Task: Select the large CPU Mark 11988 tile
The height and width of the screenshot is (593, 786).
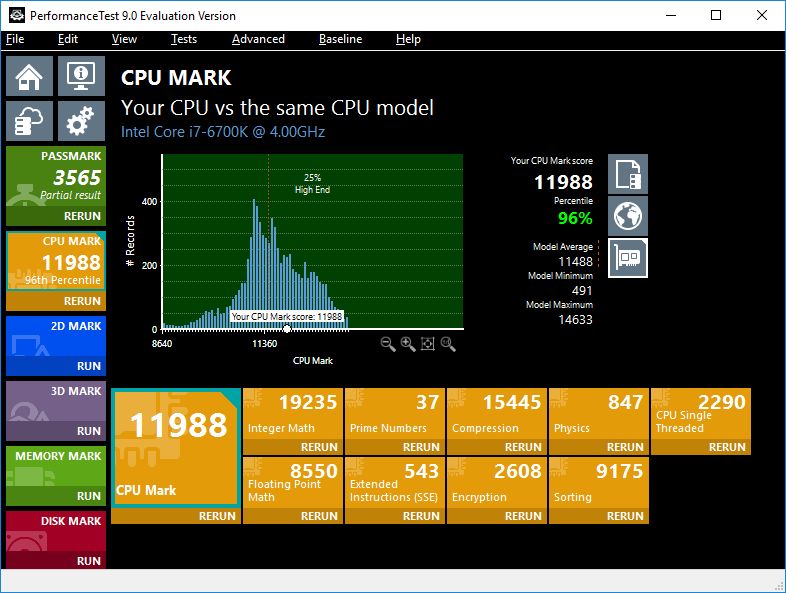Action: point(176,448)
